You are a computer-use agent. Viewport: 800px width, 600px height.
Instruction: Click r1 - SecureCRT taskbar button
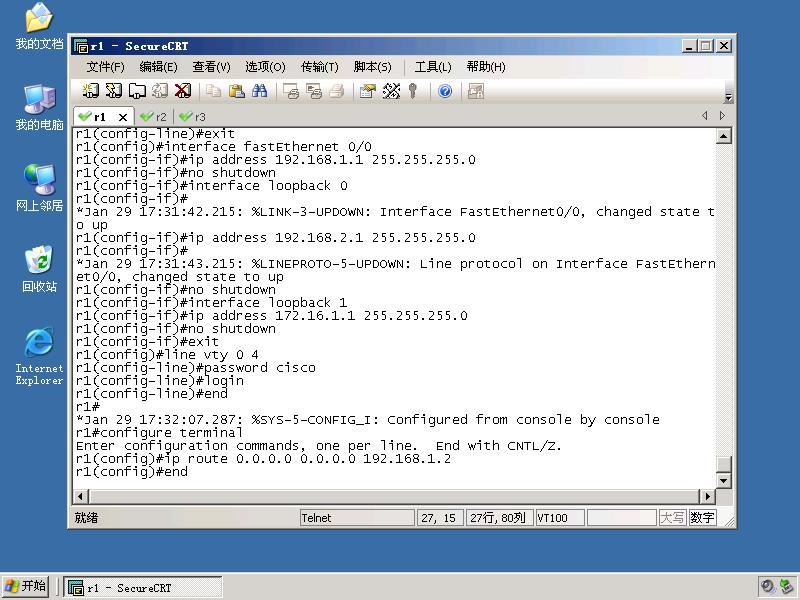tap(143, 587)
